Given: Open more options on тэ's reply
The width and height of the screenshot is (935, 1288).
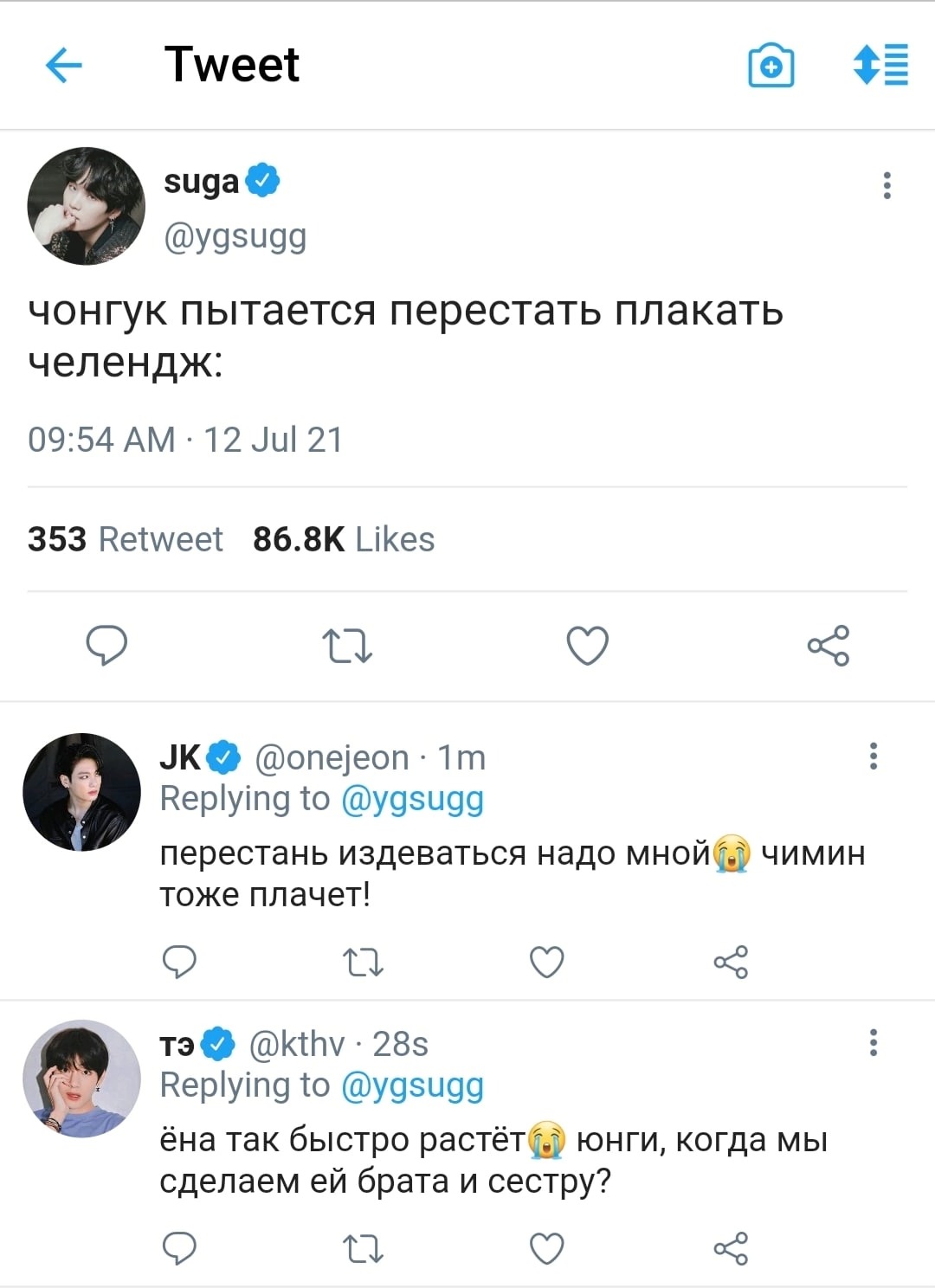Looking at the screenshot, I should click(x=874, y=1042).
